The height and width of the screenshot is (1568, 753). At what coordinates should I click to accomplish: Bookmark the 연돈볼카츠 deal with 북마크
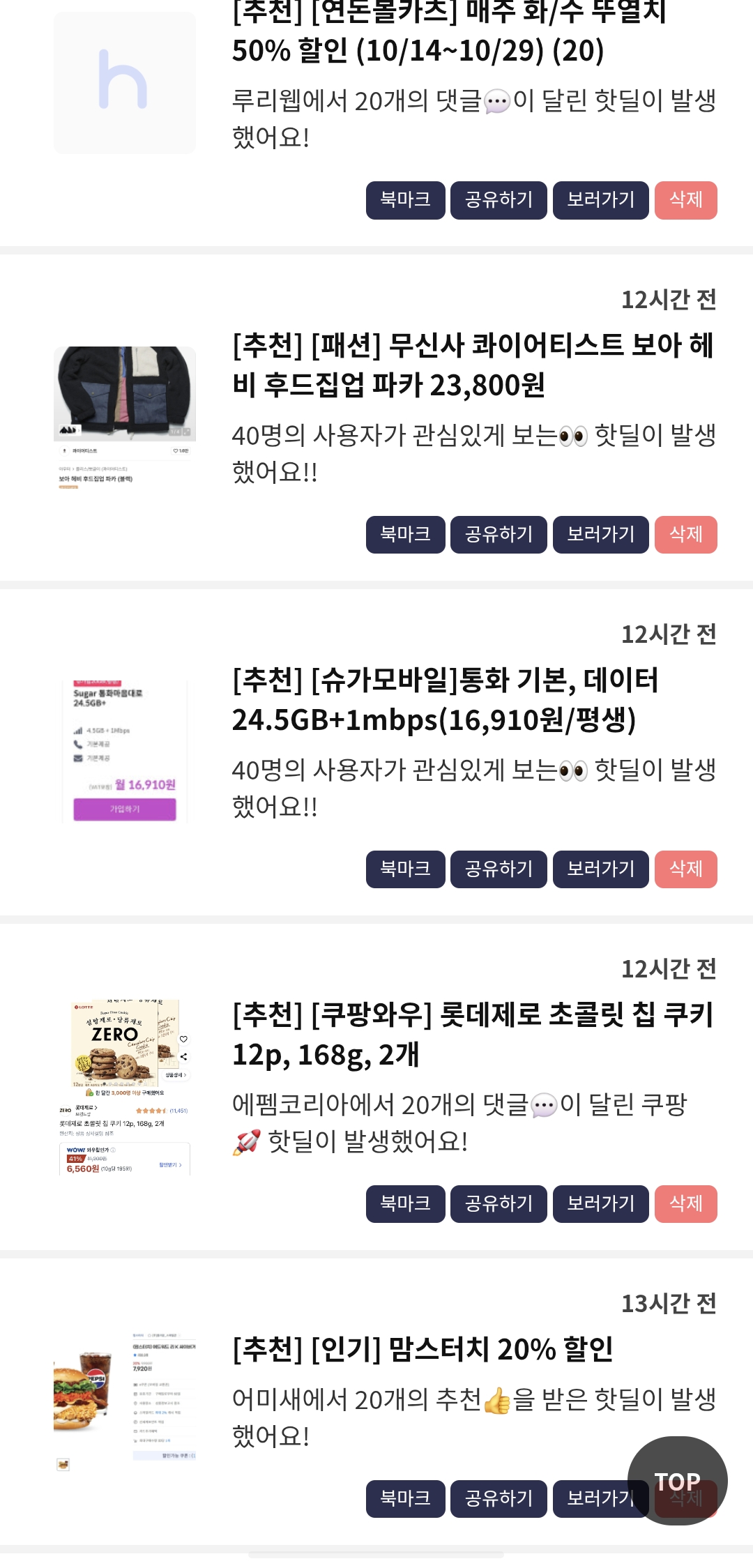(405, 201)
